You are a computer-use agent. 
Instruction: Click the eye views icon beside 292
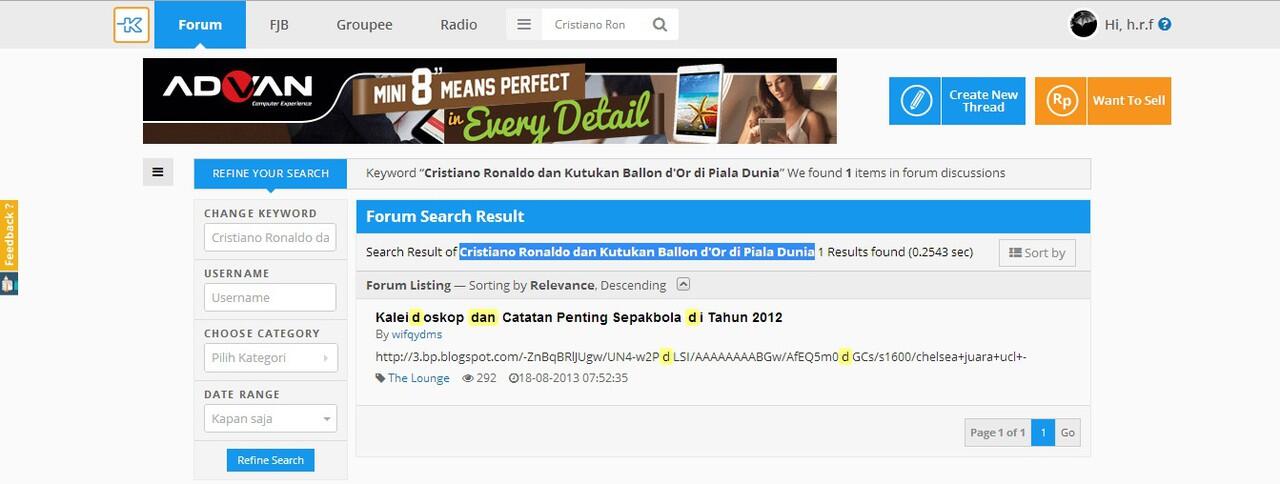pyautogui.click(x=467, y=378)
